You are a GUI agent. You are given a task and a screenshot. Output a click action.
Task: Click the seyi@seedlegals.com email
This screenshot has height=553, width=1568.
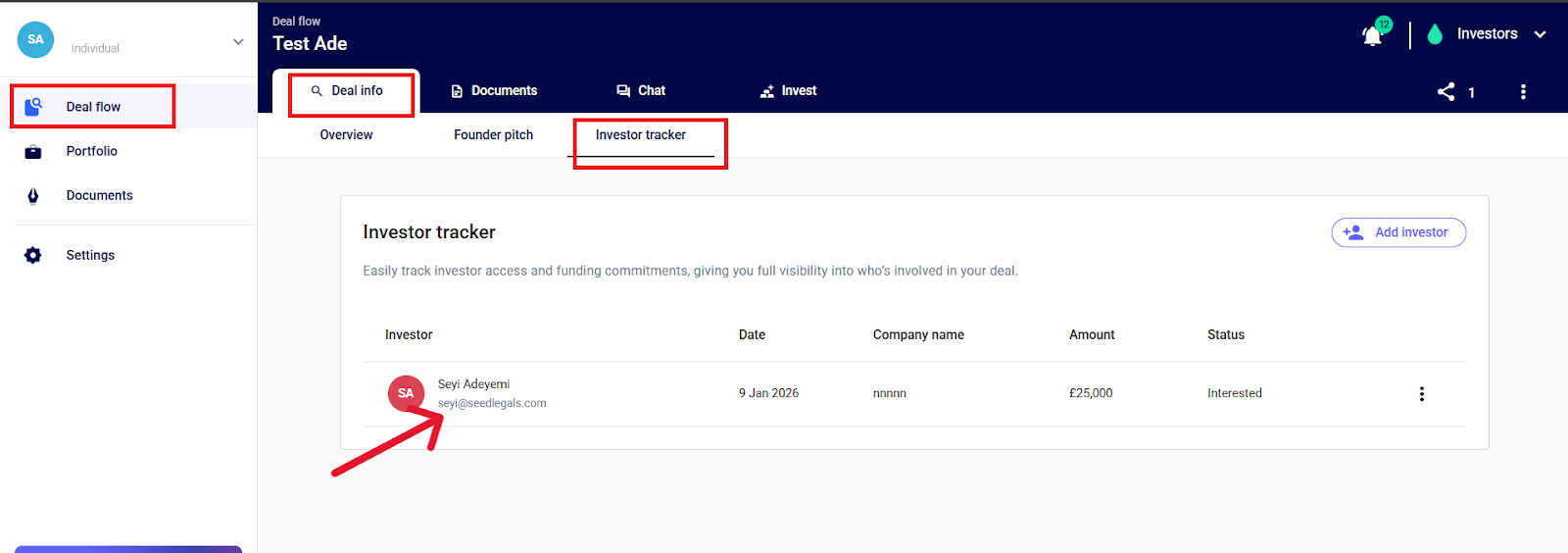[x=492, y=404]
